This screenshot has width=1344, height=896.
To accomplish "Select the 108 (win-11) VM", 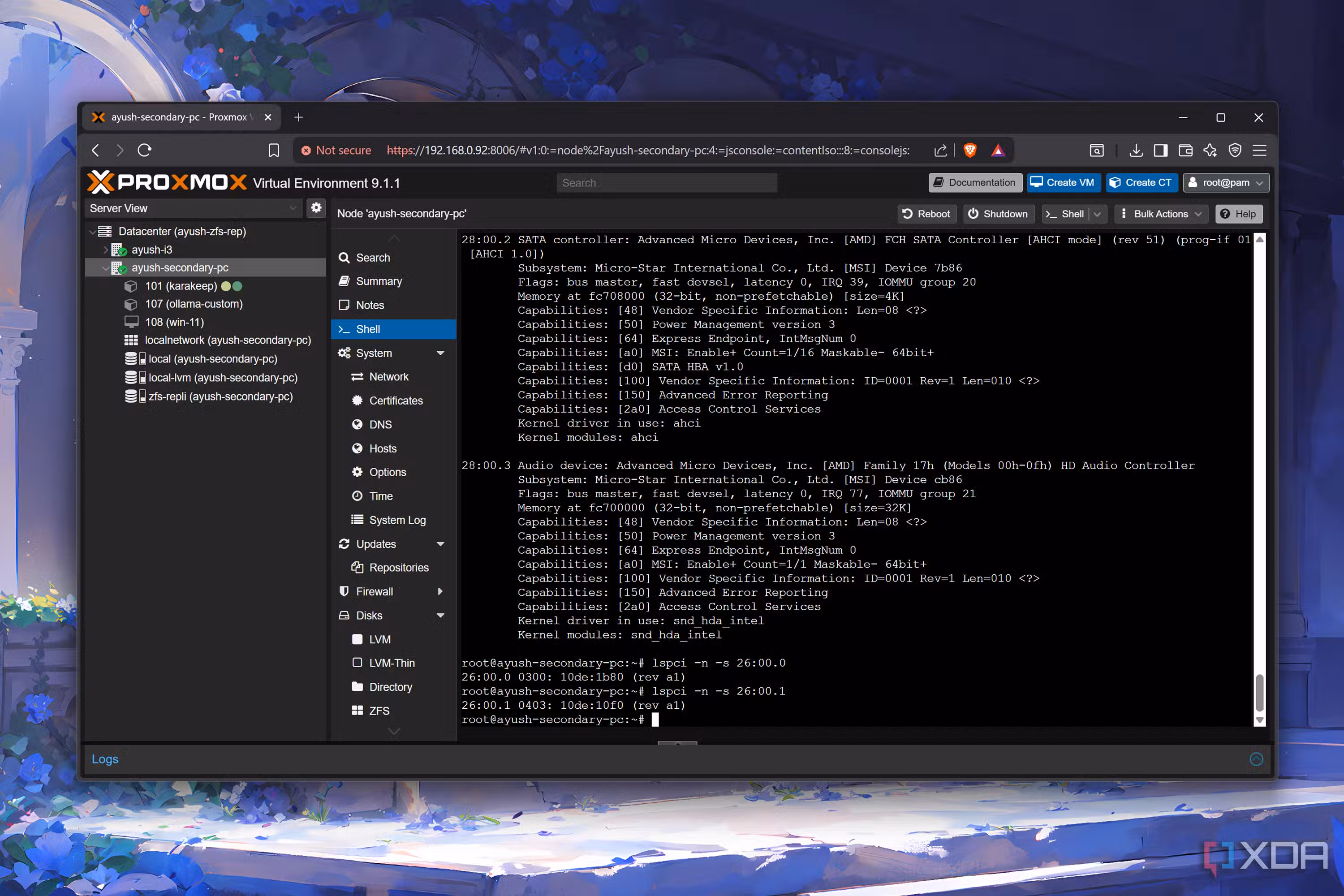I will pyautogui.click(x=174, y=322).
